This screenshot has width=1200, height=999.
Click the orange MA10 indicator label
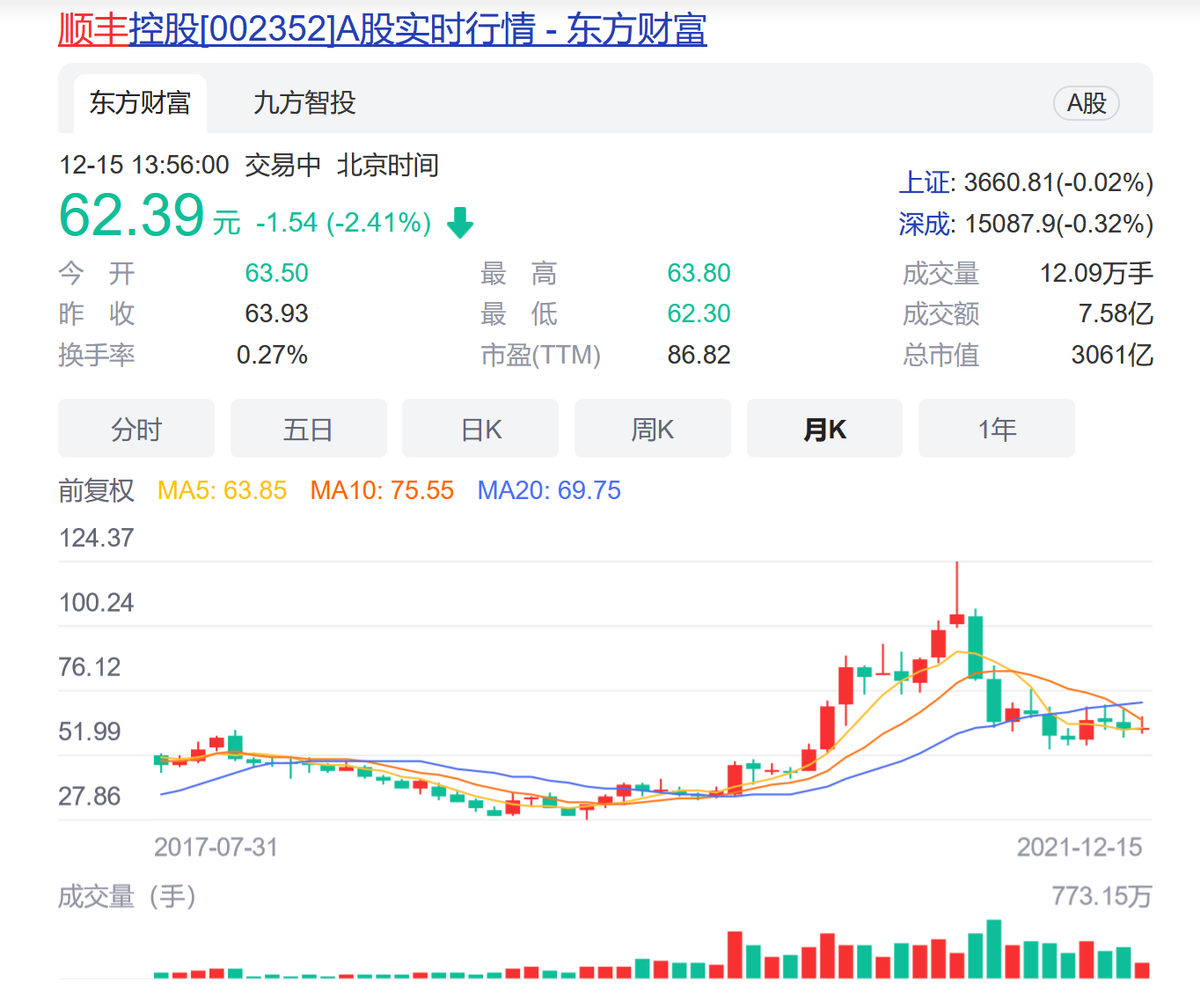(x=382, y=490)
